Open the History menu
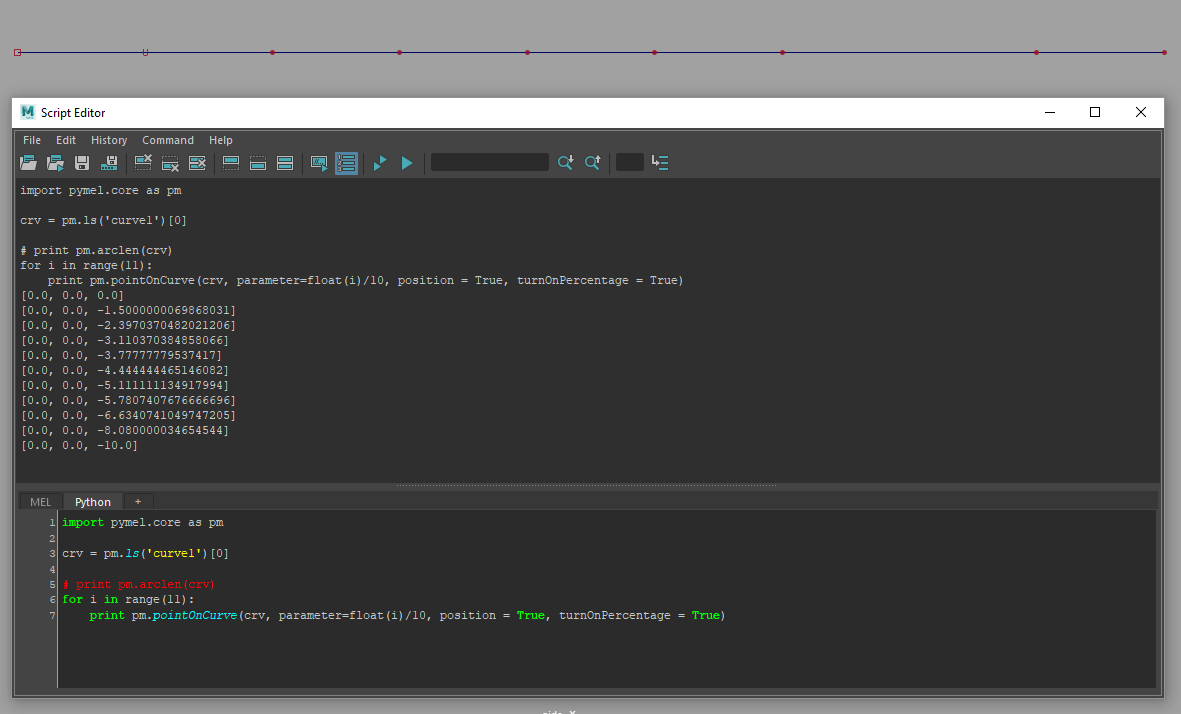Image resolution: width=1181 pixels, height=714 pixels. 109,140
